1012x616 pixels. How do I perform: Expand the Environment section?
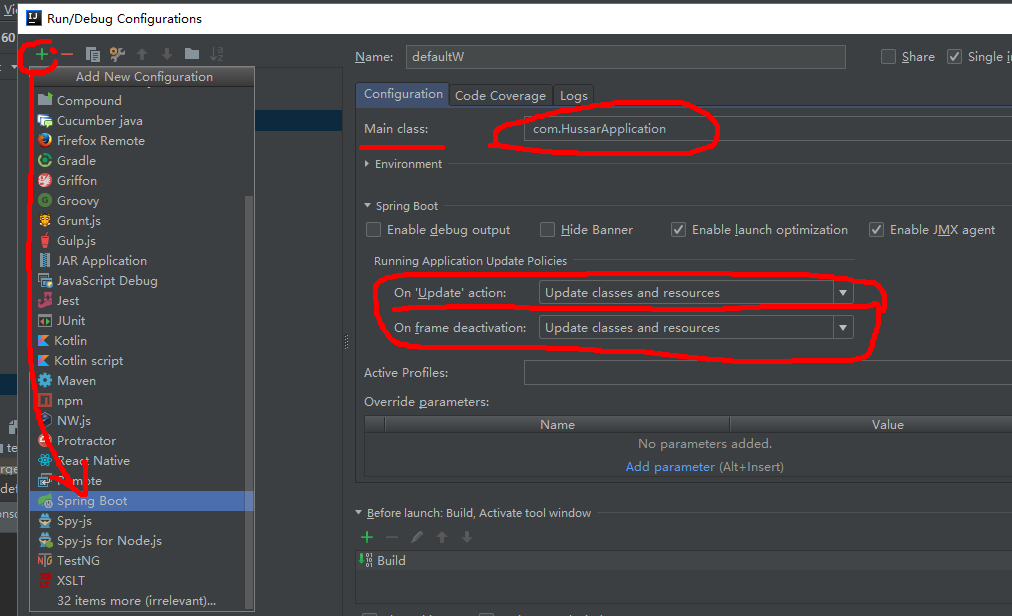click(367, 164)
